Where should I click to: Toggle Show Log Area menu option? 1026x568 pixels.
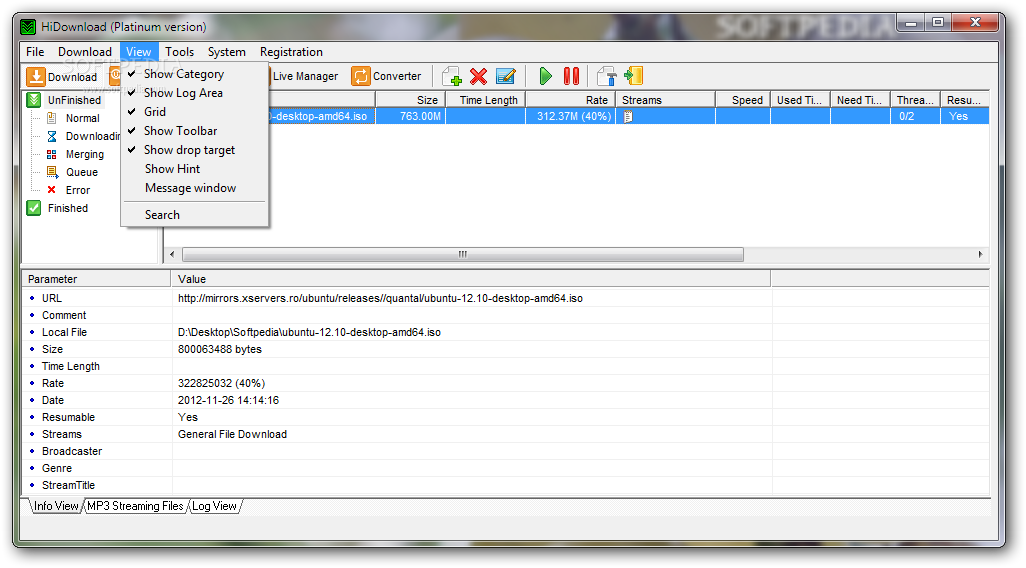(x=195, y=93)
